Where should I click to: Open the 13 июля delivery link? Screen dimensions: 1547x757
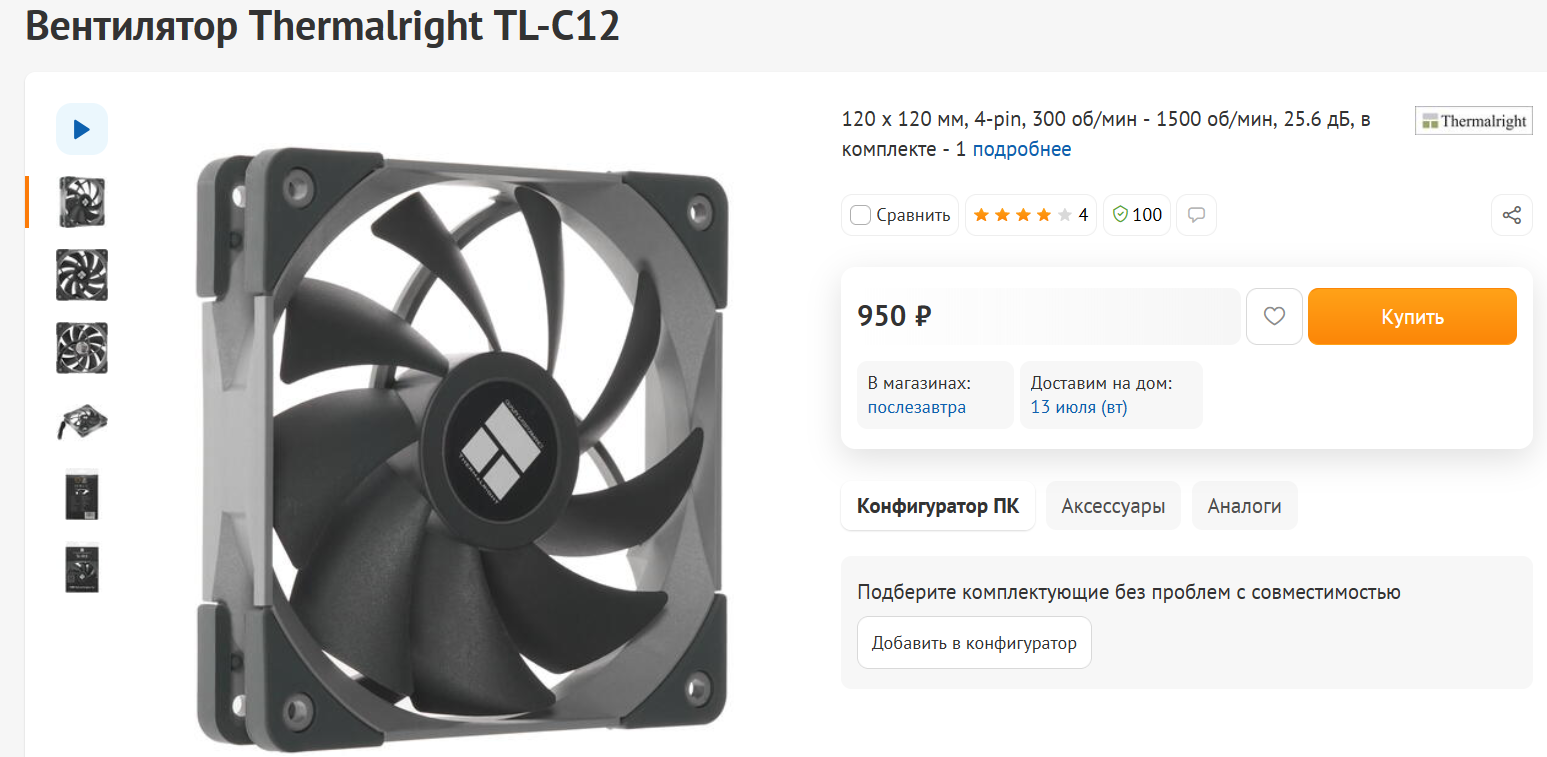1079,408
